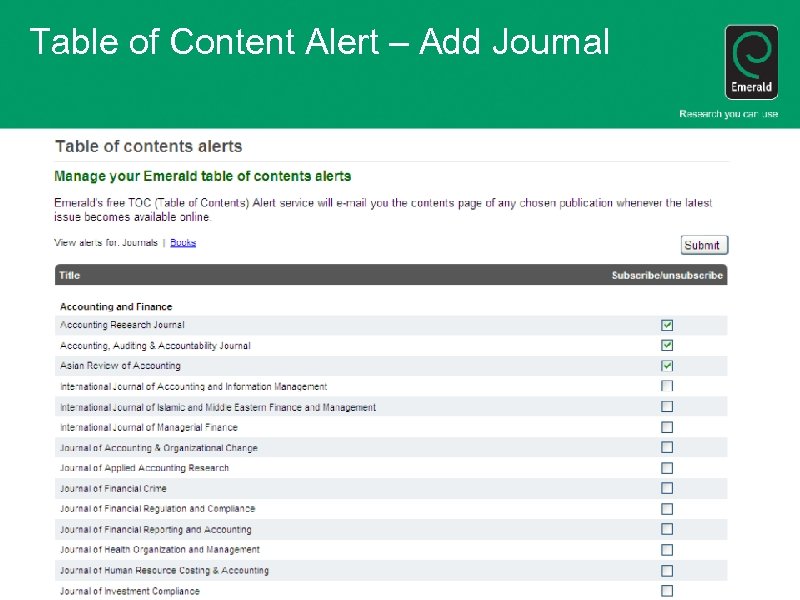The width and height of the screenshot is (800, 600).
Task: Check International Journal of Accounting and Information Management
Action: tap(667, 385)
